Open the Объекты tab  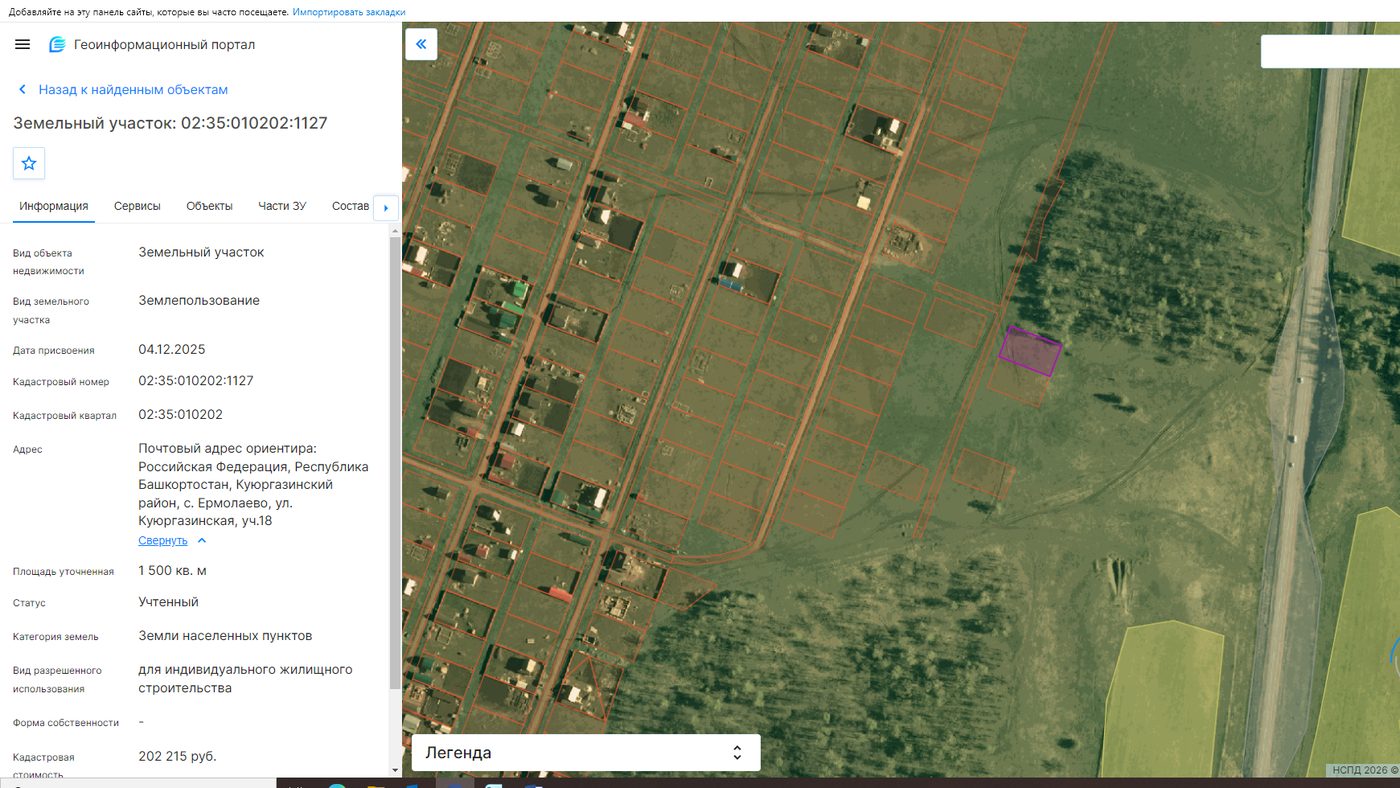click(209, 206)
